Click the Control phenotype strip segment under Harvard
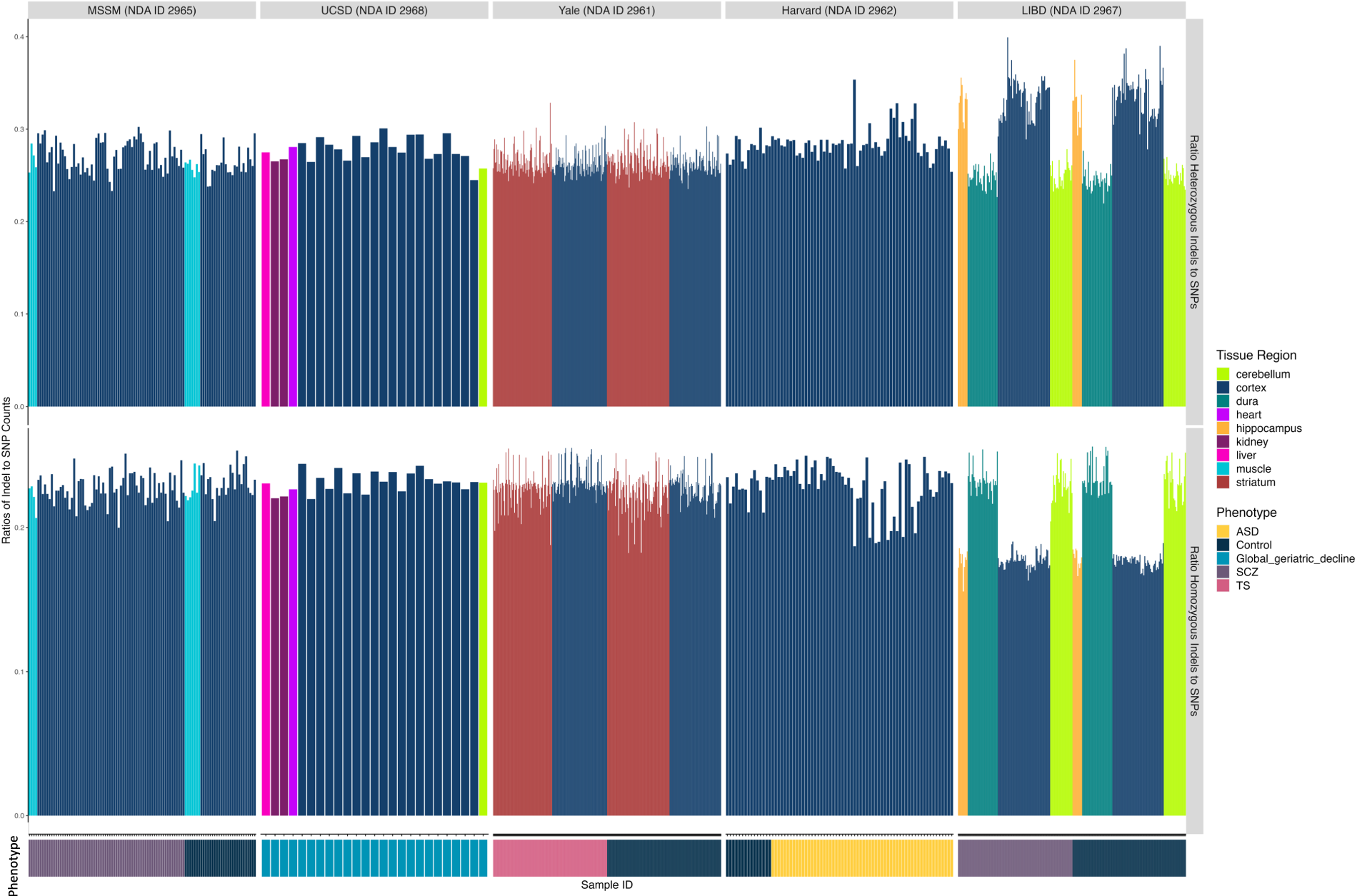Screen dimensions: 1357x896 [748, 858]
